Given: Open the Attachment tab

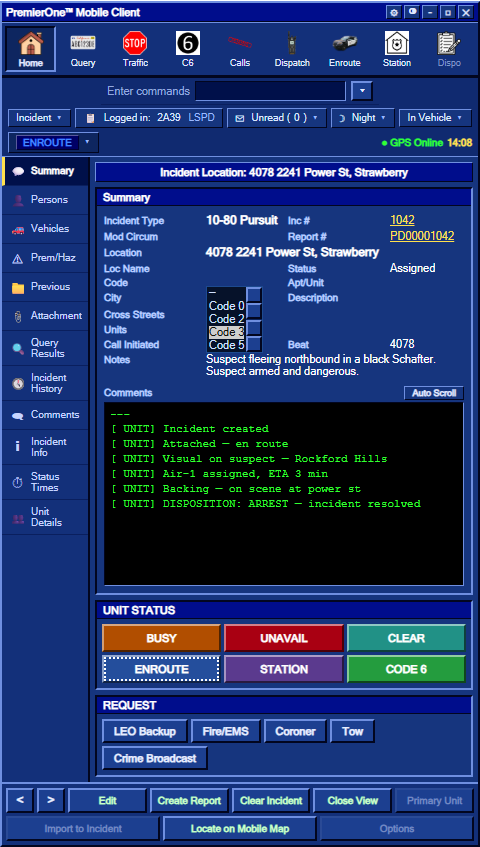Looking at the screenshot, I should coord(45,316).
